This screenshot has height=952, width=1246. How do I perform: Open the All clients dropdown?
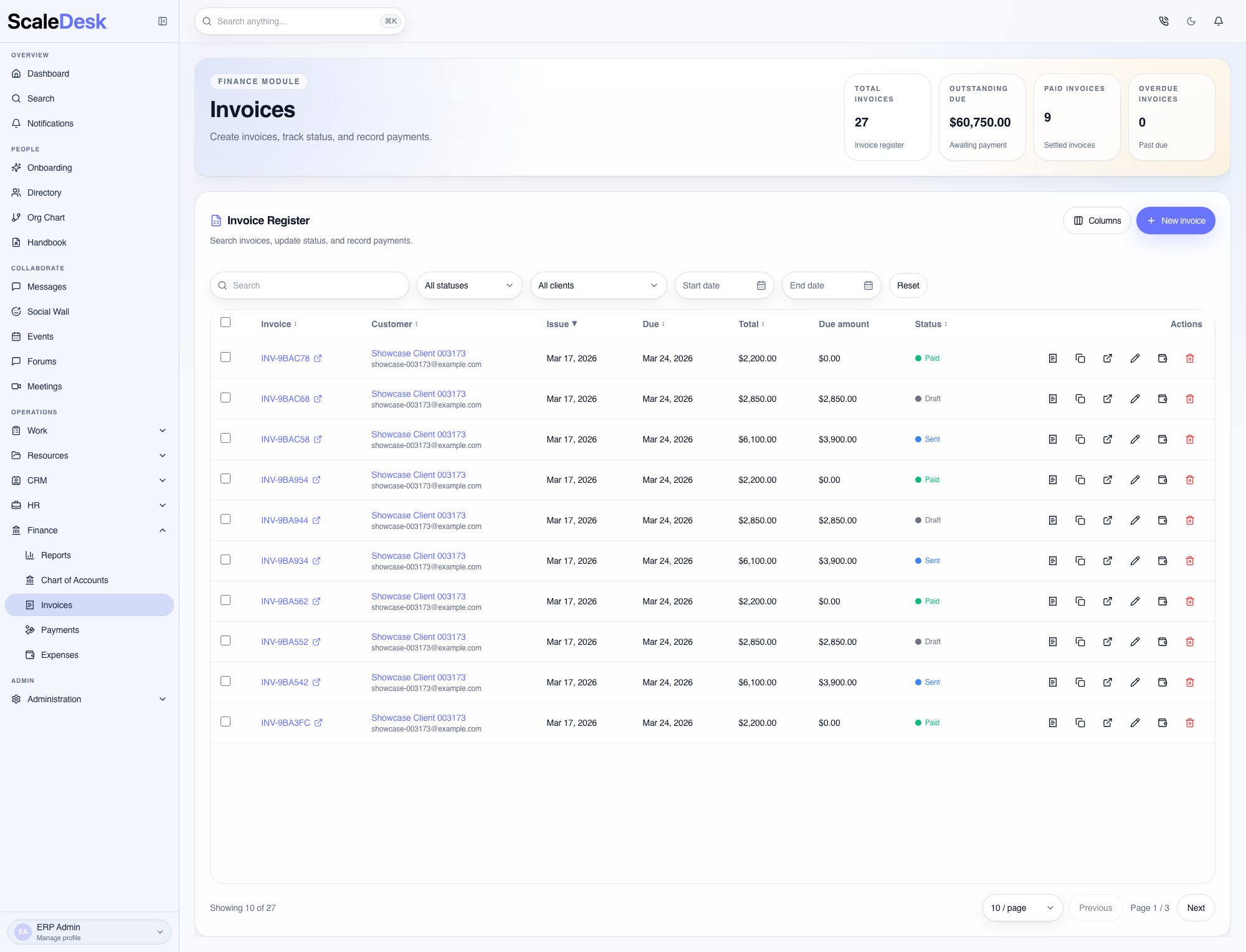(598, 285)
